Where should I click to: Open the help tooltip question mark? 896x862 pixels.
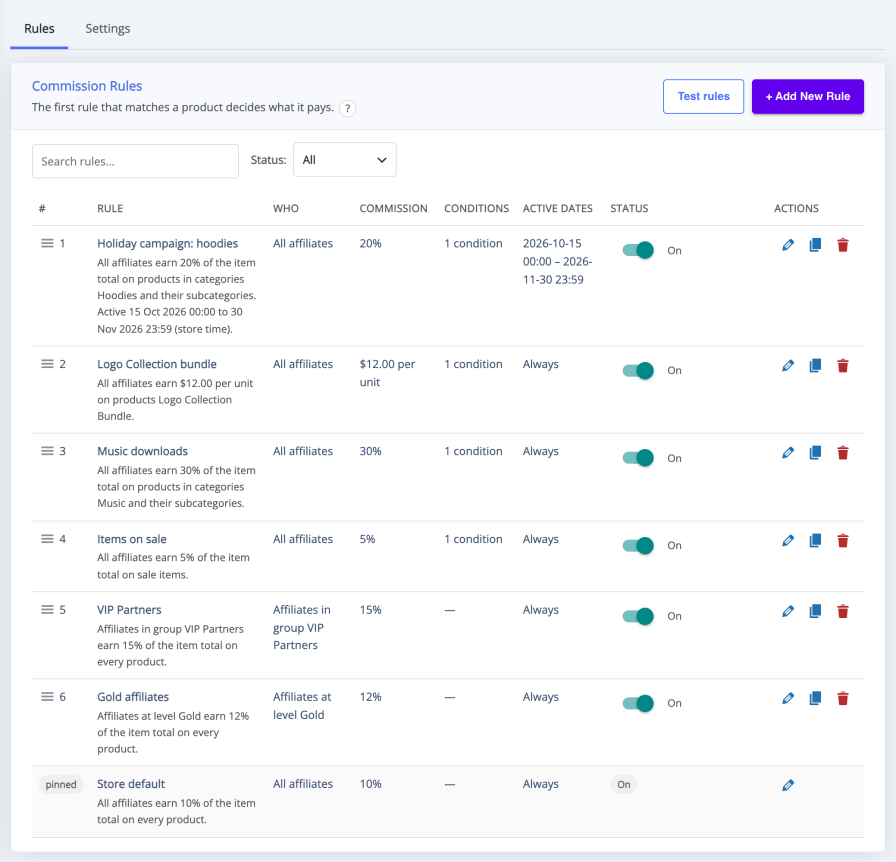click(x=347, y=109)
